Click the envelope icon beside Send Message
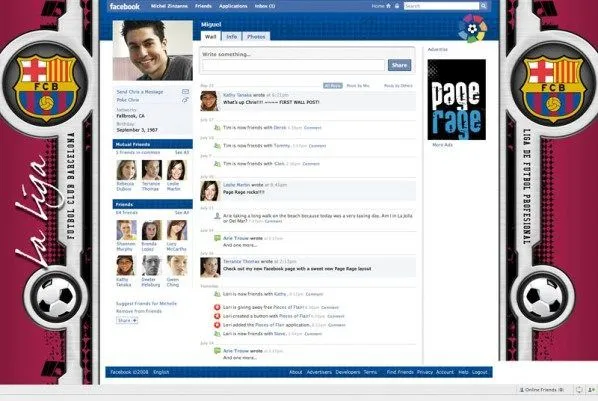The width and height of the screenshot is (598, 401). [x=185, y=92]
